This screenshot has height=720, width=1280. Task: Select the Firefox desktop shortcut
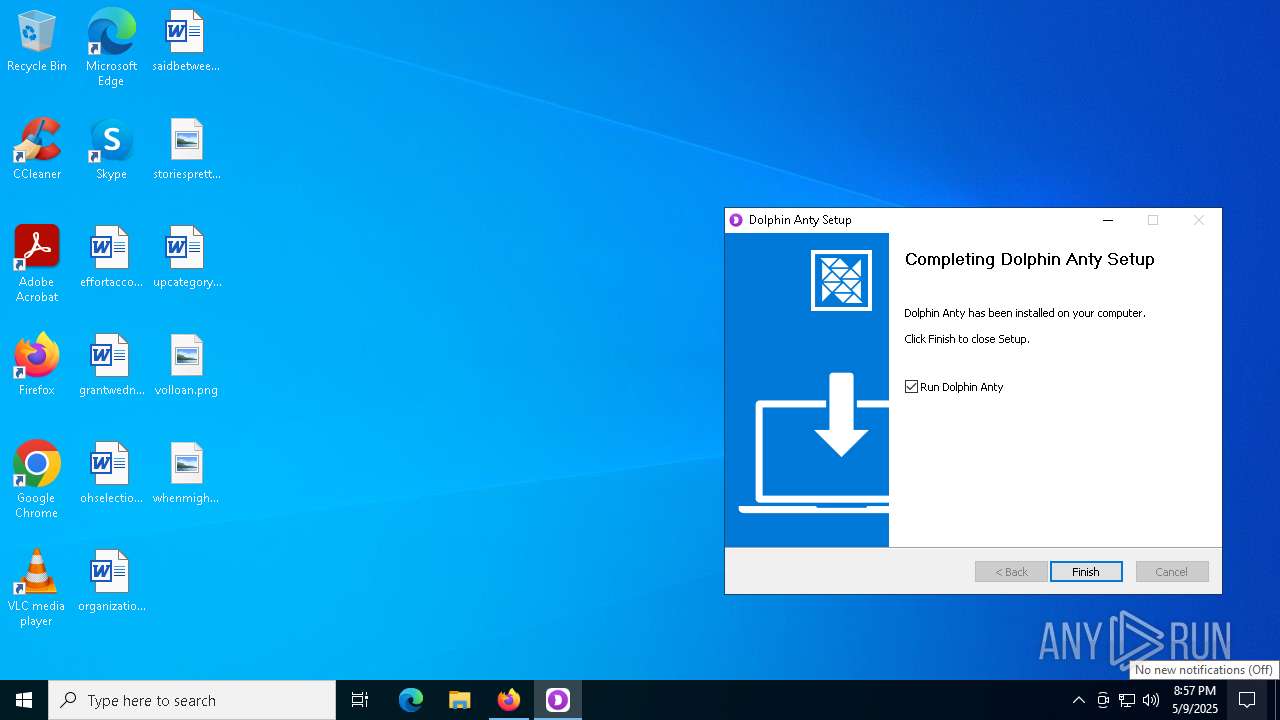click(37, 366)
